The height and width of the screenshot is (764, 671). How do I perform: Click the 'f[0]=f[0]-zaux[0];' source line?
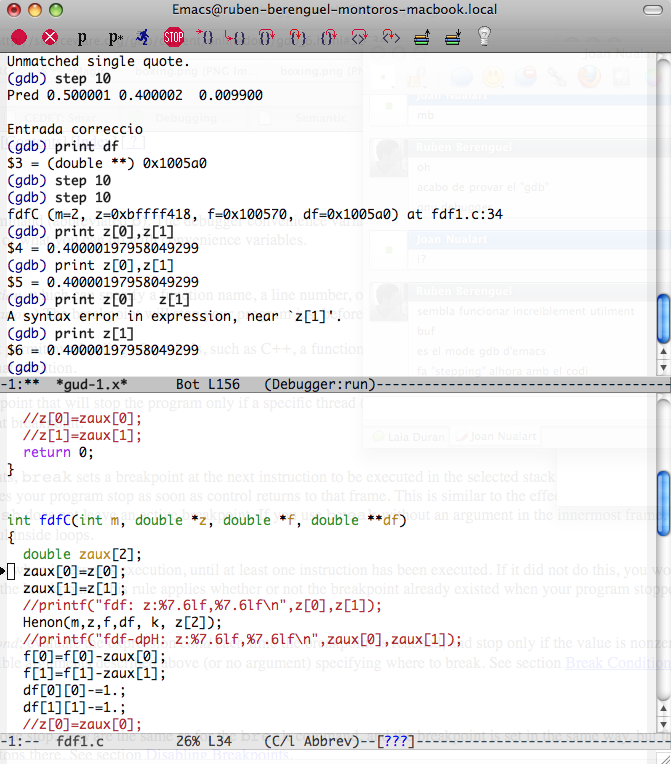click(x=95, y=656)
